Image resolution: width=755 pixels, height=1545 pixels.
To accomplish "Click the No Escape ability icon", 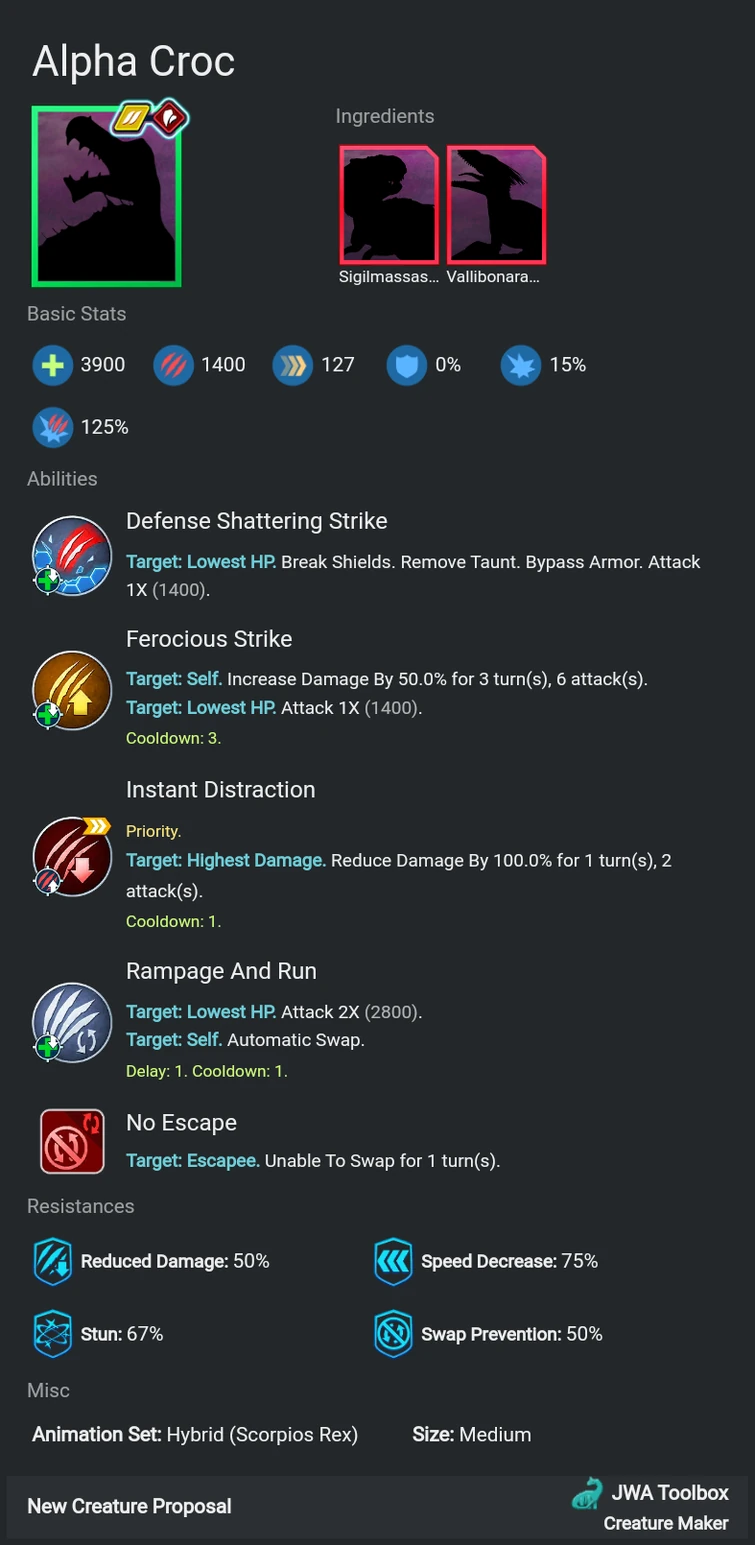I will [72, 1141].
